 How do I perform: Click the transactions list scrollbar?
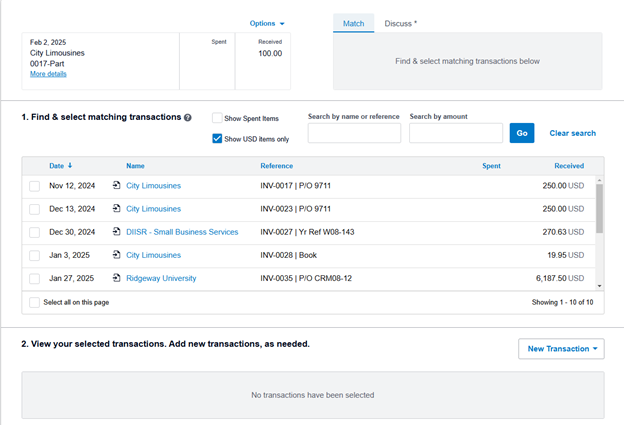(x=599, y=208)
